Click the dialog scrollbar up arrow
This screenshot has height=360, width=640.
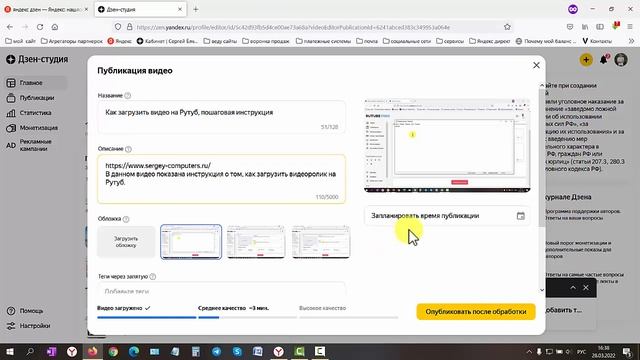coord(542,86)
